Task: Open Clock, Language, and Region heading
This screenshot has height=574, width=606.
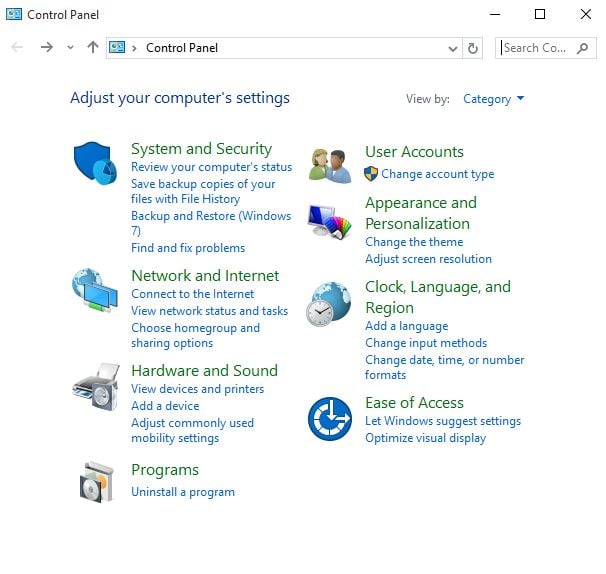Action: tap(438, 297)
